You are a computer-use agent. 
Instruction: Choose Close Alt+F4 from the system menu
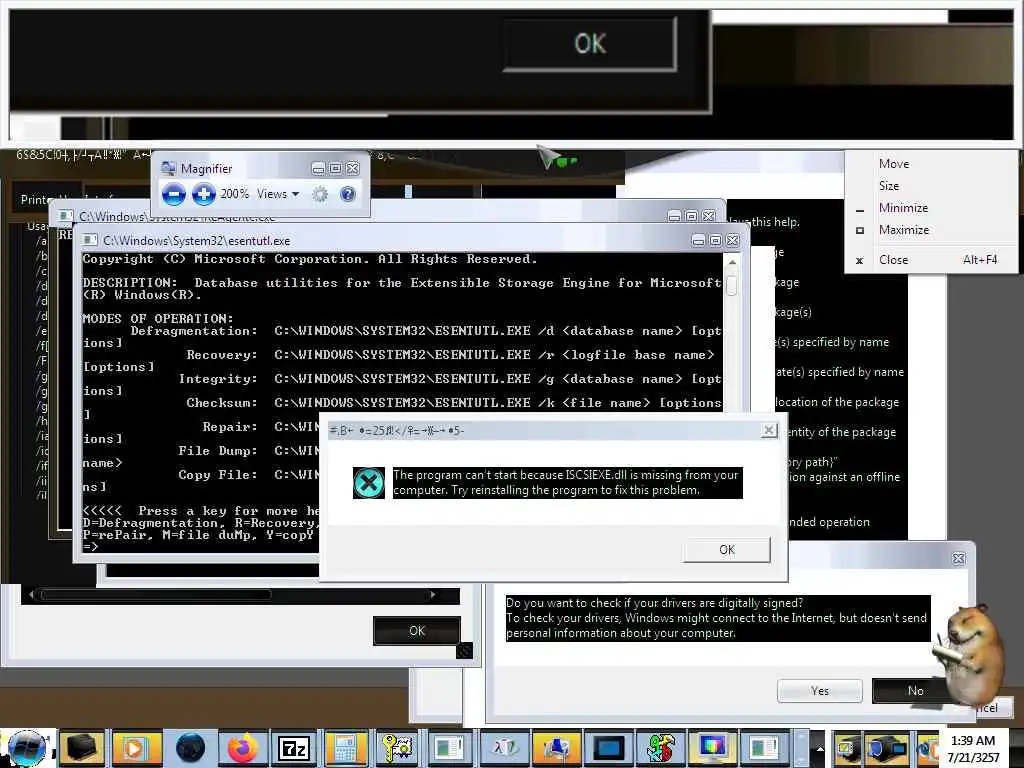point(931,260)
